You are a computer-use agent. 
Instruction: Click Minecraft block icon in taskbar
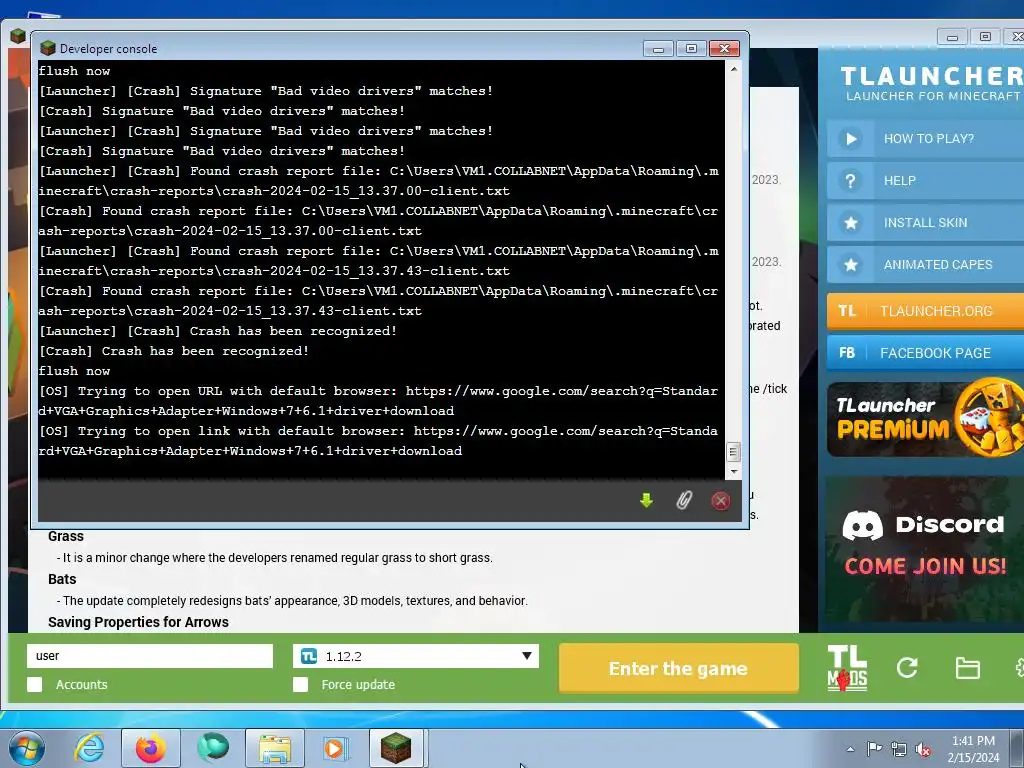[x=396, y=748]
